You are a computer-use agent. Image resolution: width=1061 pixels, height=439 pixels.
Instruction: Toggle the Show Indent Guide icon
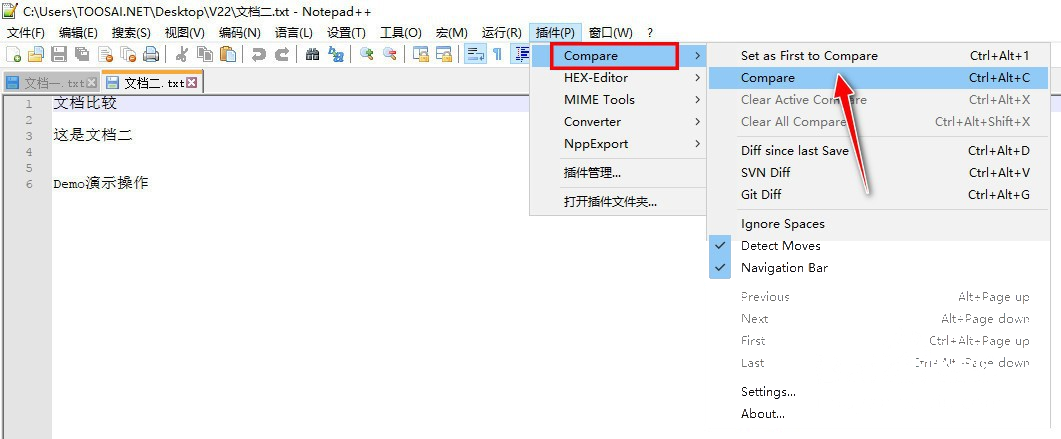click(x=521, y=54)
